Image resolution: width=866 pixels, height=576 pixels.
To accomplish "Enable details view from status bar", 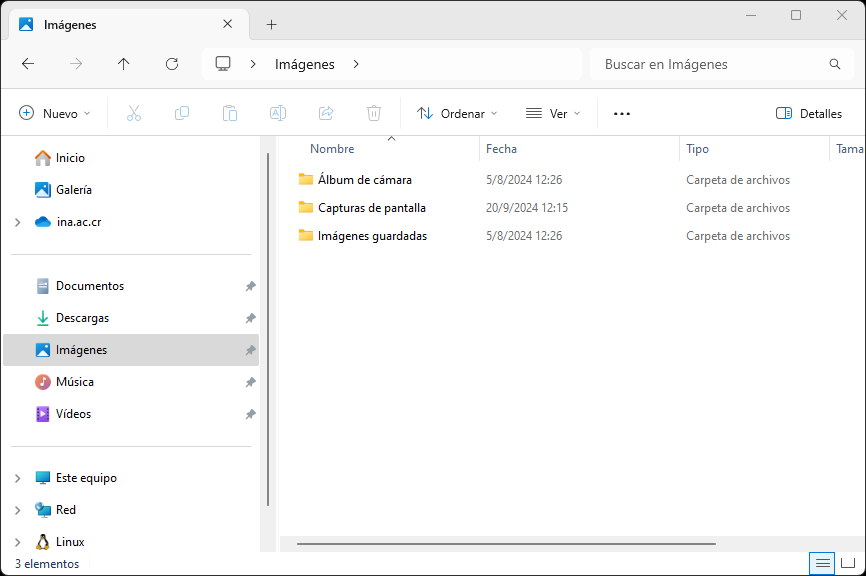I will pos(821,563).
